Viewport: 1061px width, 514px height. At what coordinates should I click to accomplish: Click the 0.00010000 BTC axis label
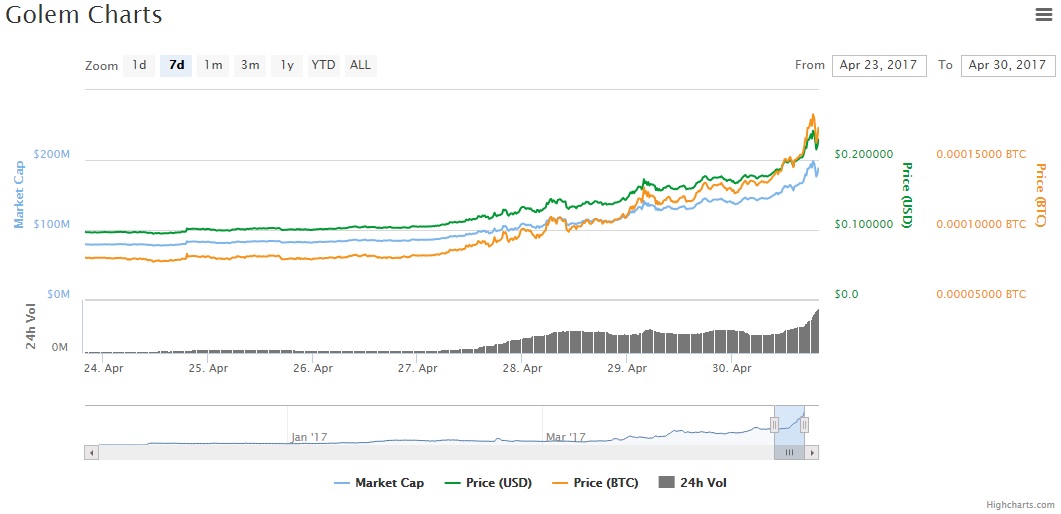[x=981, y=224]
